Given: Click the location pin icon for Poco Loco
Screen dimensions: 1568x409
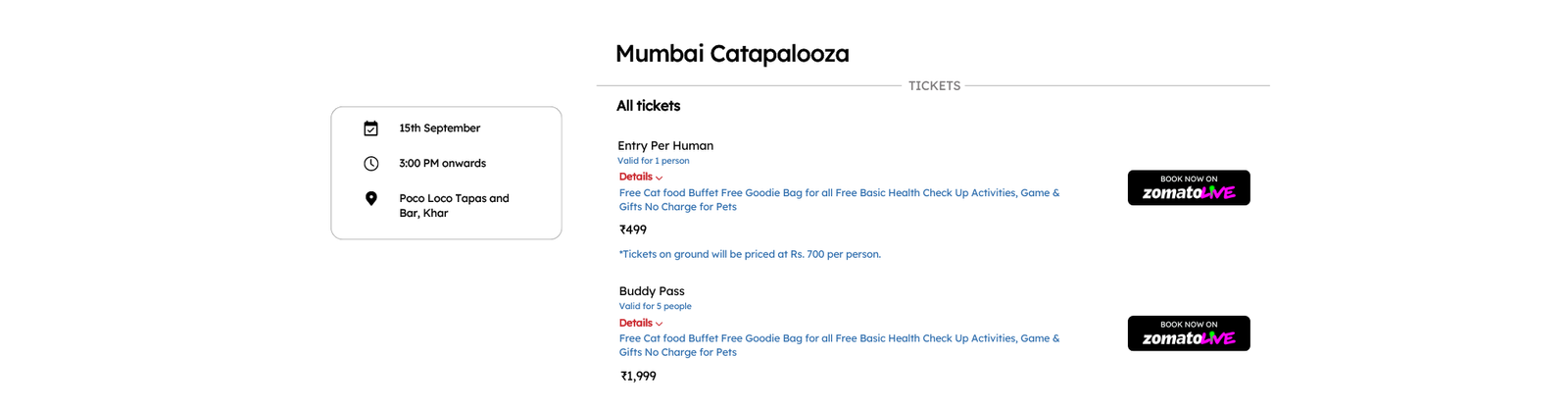Looking at the screenshot, I should click(370, 199).
